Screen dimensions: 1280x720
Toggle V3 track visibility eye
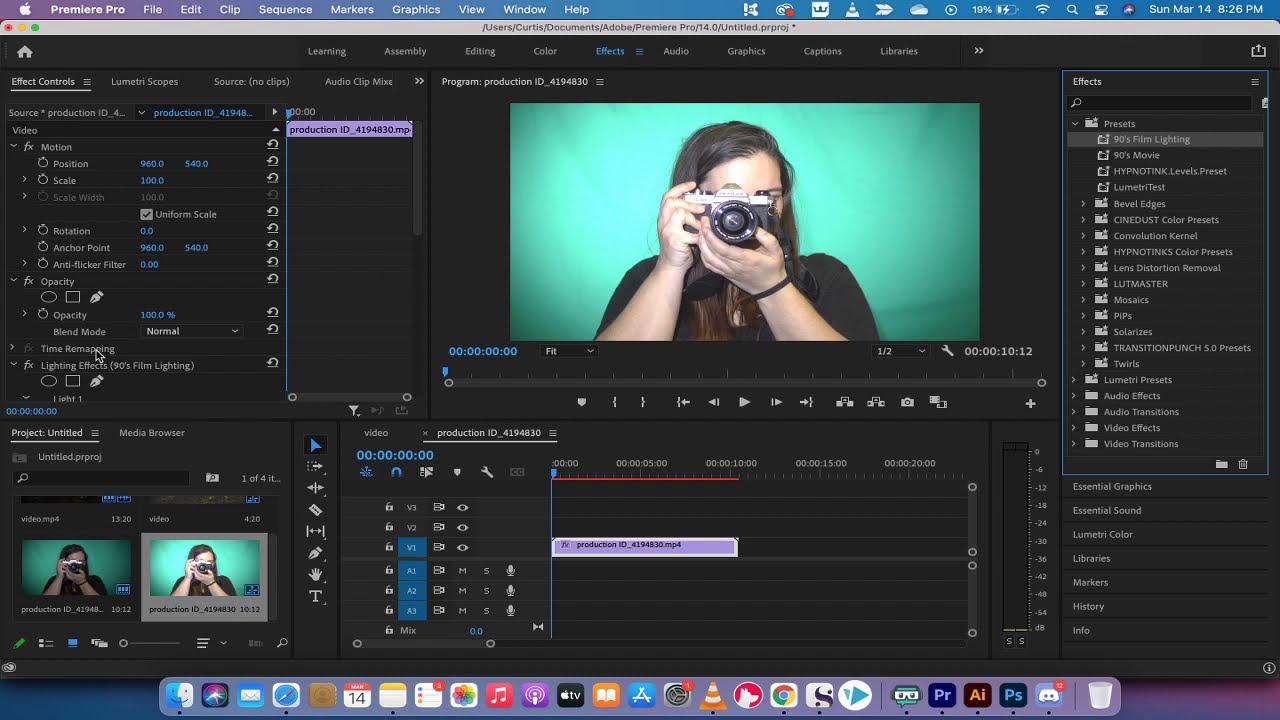tap(462, 508)
